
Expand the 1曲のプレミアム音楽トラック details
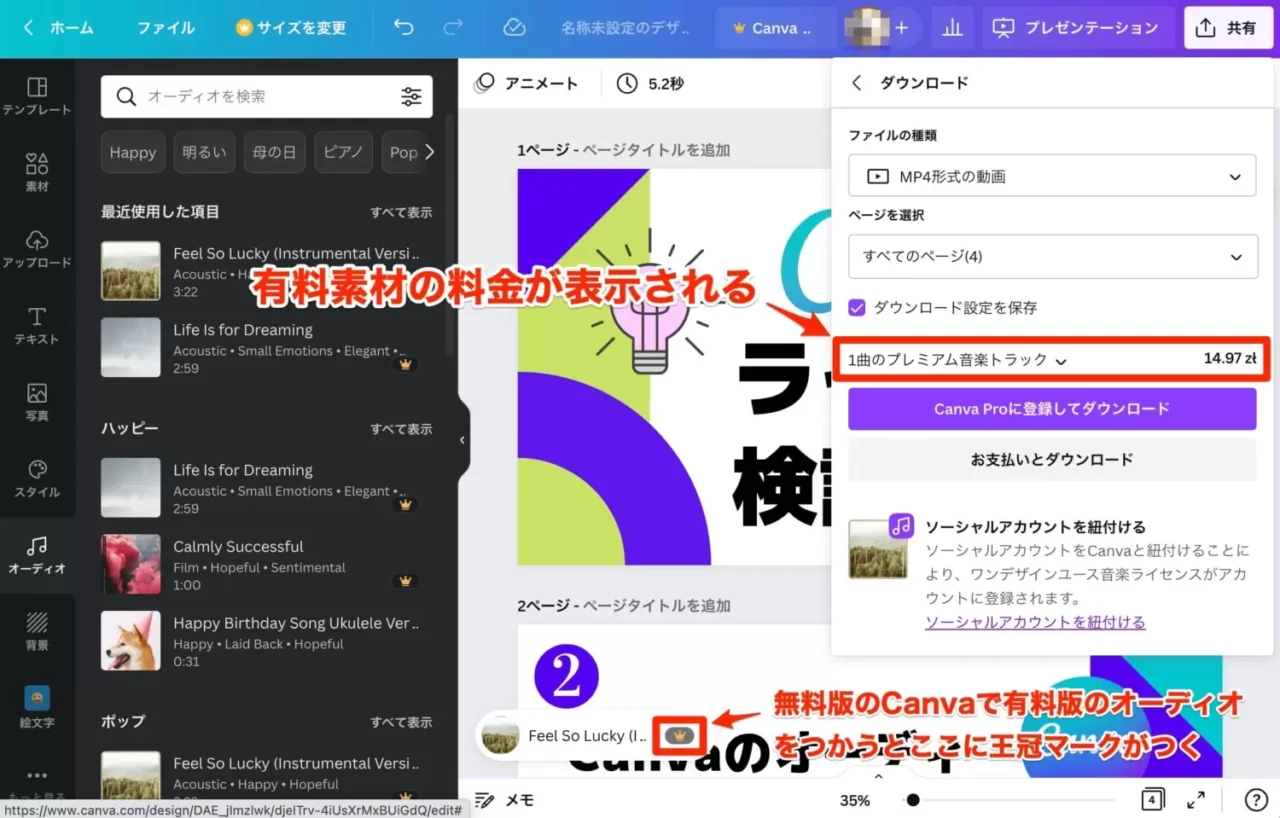pos(1061,361)
